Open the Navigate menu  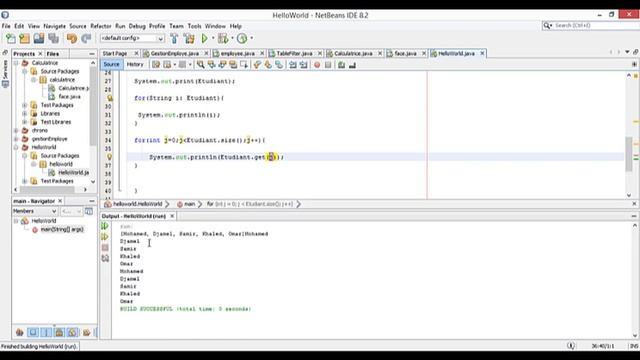click(54, 26)
